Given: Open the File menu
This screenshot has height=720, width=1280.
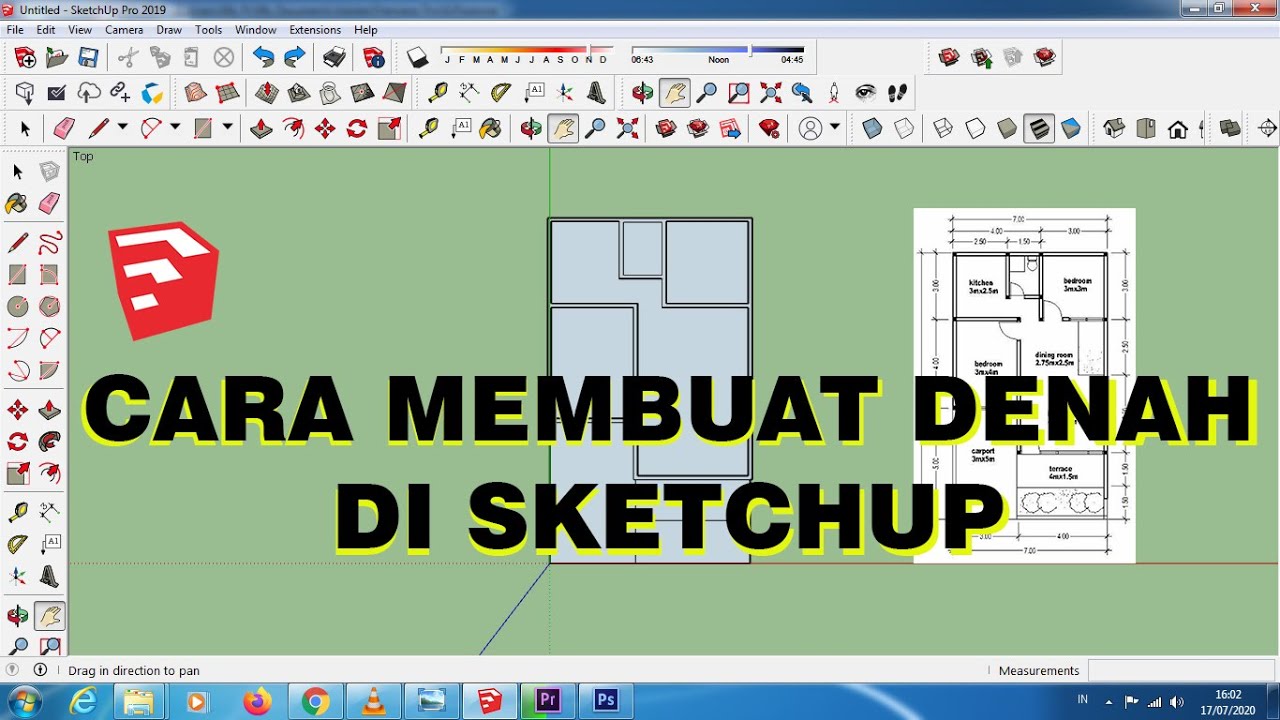Looking at the screenshot, I should pos(15,30).
